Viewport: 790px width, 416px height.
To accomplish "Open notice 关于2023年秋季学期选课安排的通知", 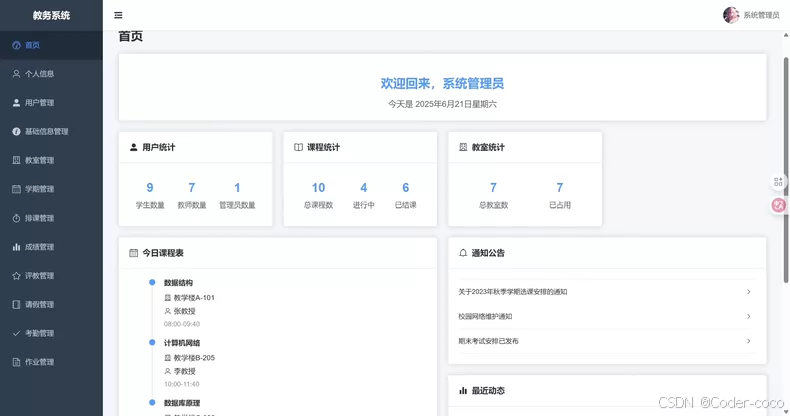I will (513, 292).
